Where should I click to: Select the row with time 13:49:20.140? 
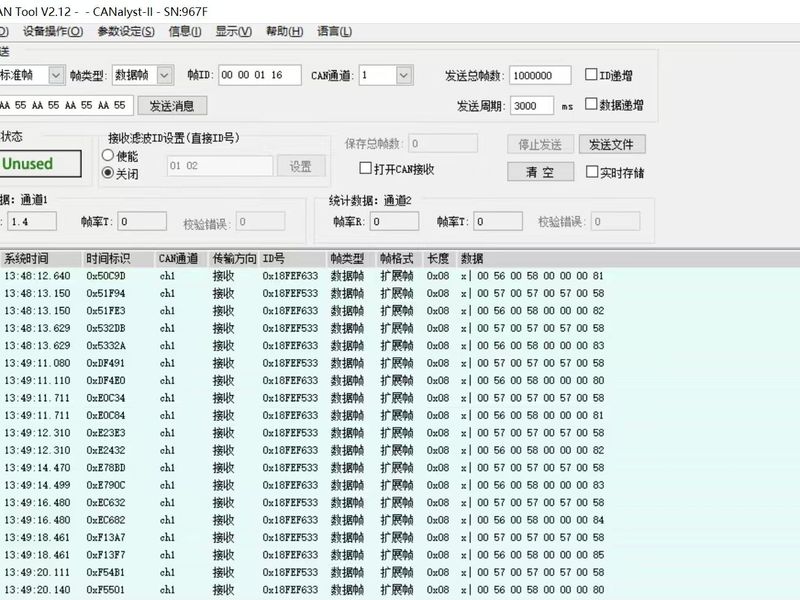tap(400, 590)
